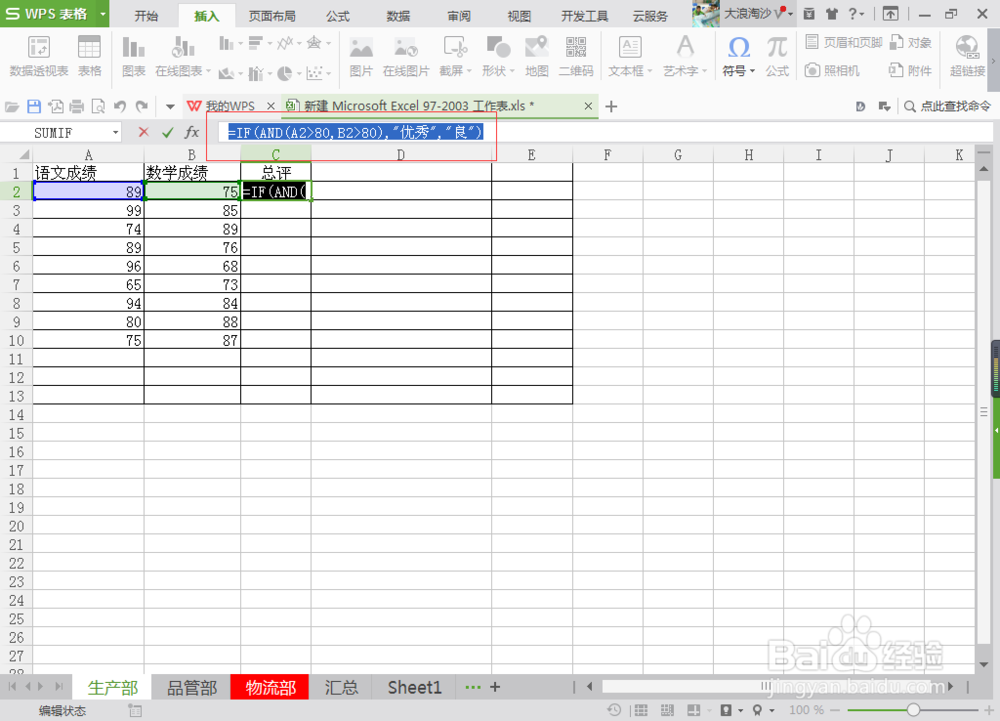Viewport: 1000px width, 721px height.
Task: Insert a pivot table (数据透视表)
Action: point(38,55)
